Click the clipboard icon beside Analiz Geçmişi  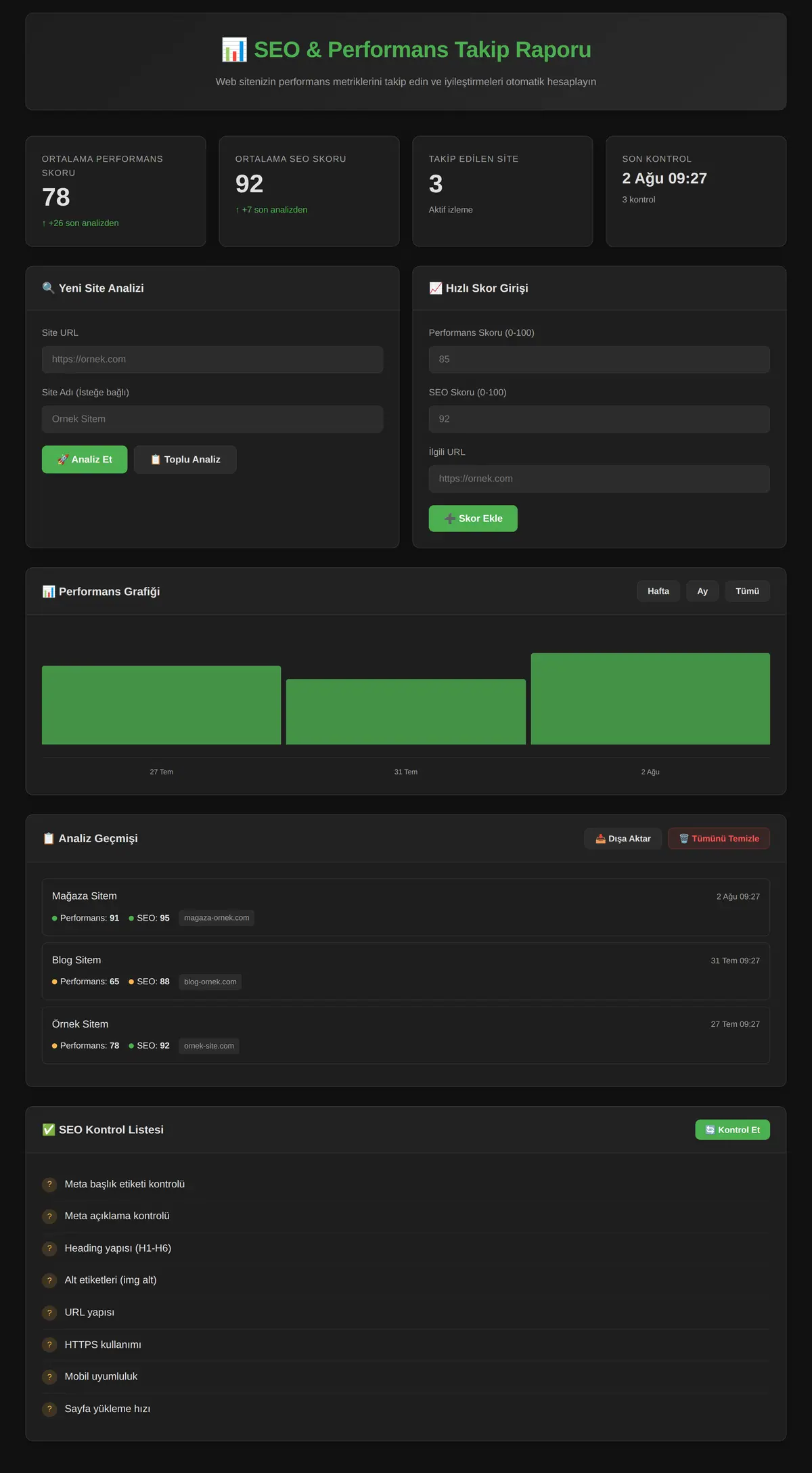click(49, 838)
